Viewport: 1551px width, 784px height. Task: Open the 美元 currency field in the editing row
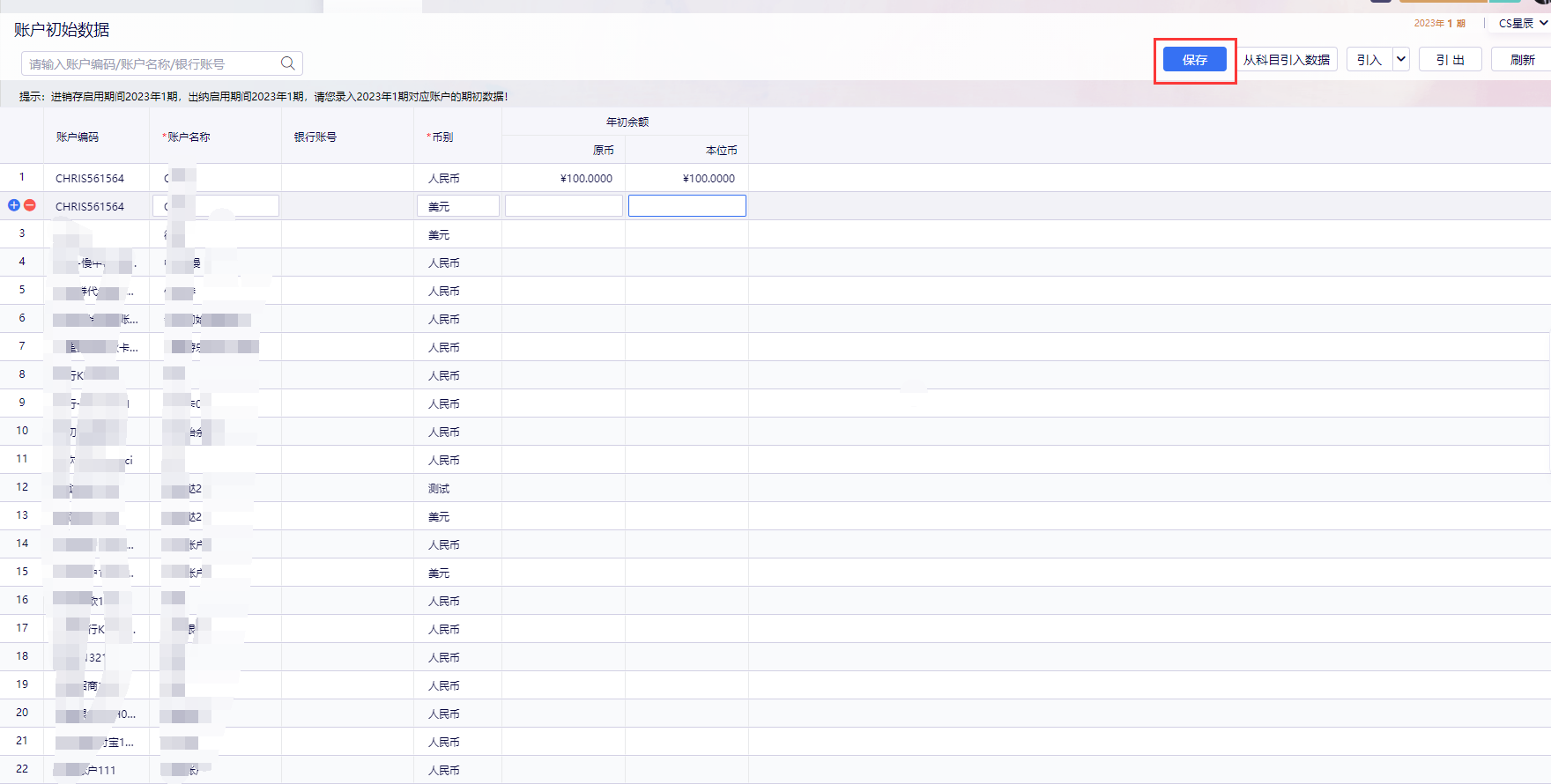click(458, 206)
